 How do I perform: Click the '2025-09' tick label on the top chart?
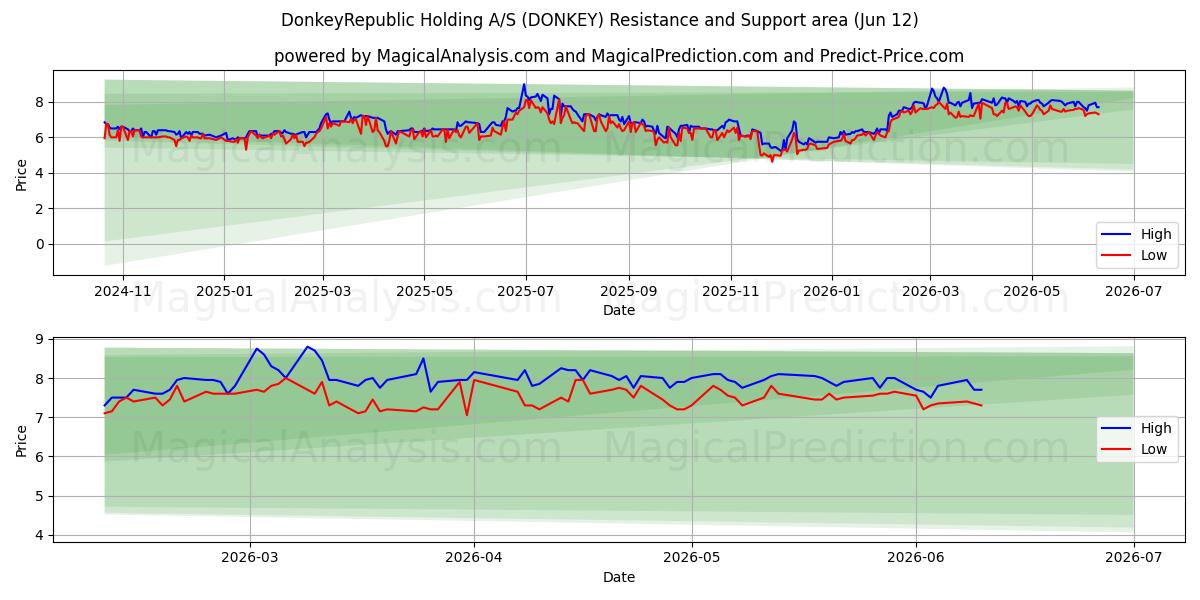[x=629, y=290]
